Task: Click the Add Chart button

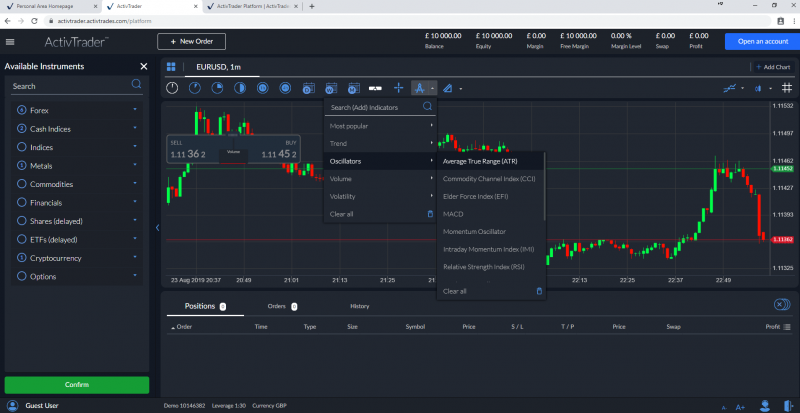Action: click(x=773, y=67)
